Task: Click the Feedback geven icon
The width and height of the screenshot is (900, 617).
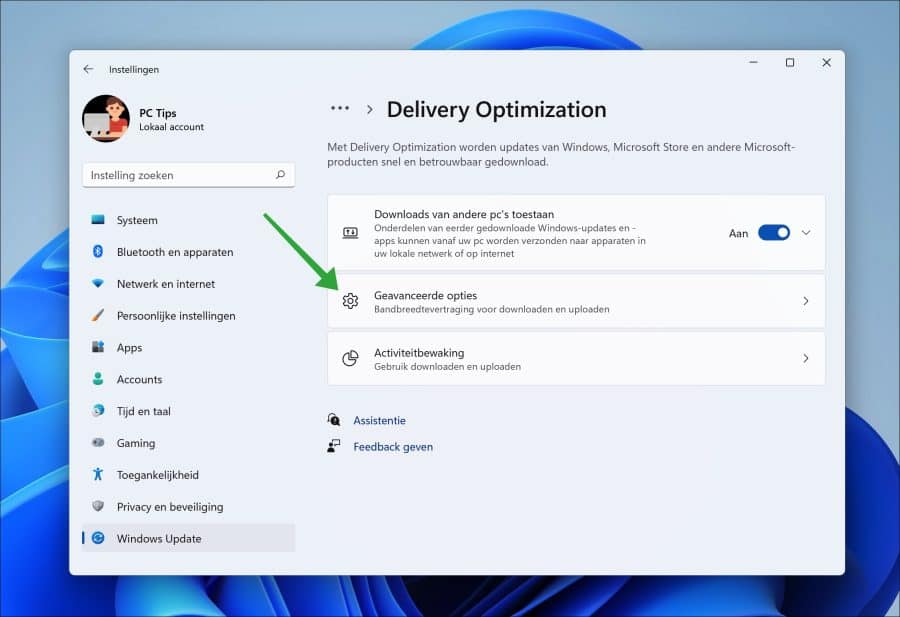Action: [333, 446]
